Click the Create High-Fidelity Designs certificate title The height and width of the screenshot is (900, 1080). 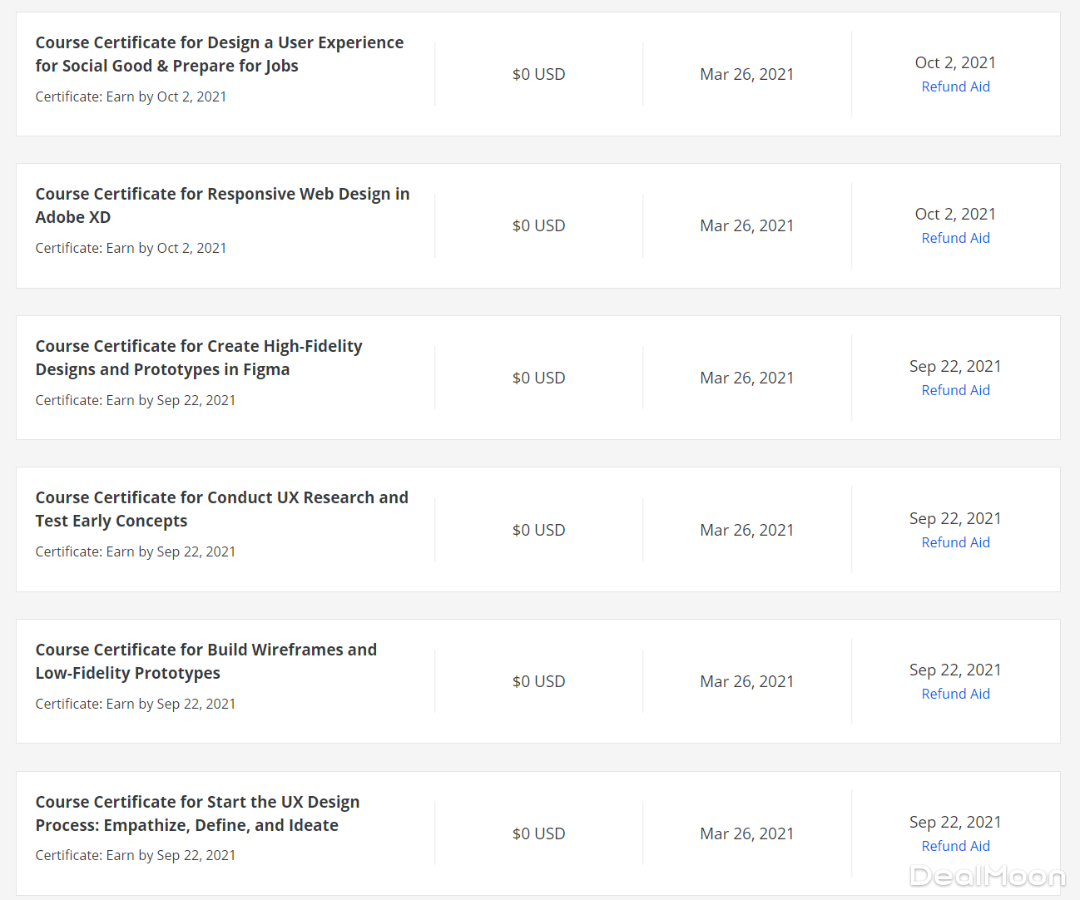(x=198, y=357)
